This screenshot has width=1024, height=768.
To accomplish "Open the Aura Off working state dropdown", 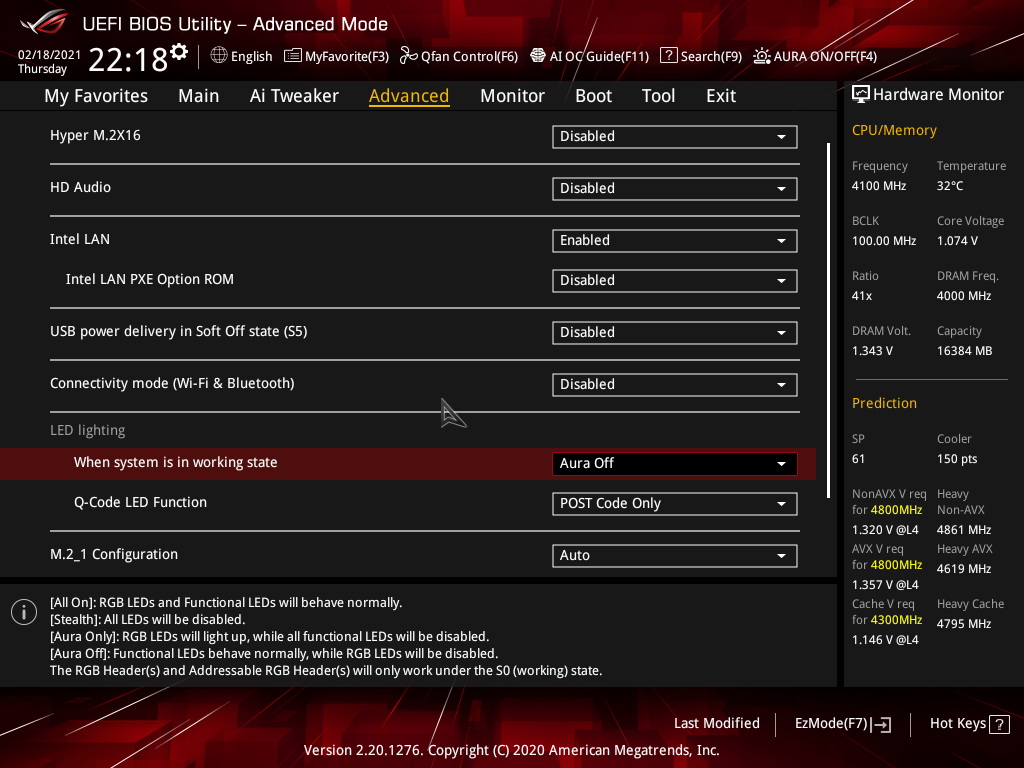I will point(674,464).
